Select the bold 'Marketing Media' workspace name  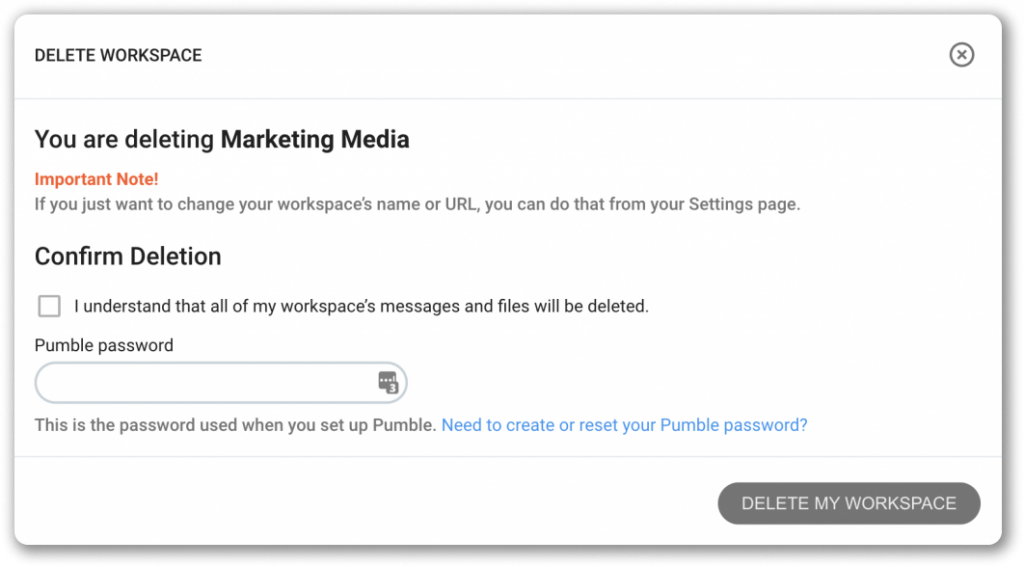(315, 139)
